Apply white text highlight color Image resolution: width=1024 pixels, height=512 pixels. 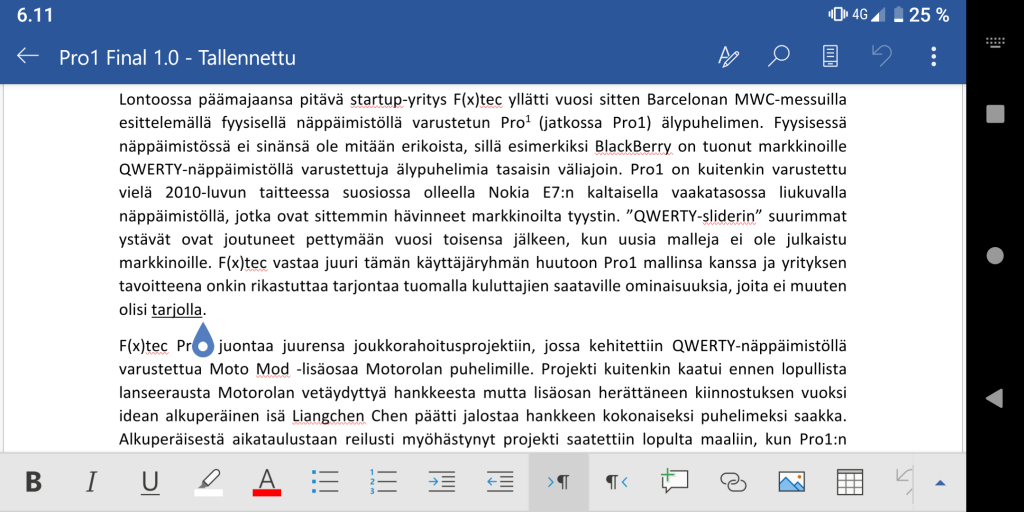tap(208, 484)
